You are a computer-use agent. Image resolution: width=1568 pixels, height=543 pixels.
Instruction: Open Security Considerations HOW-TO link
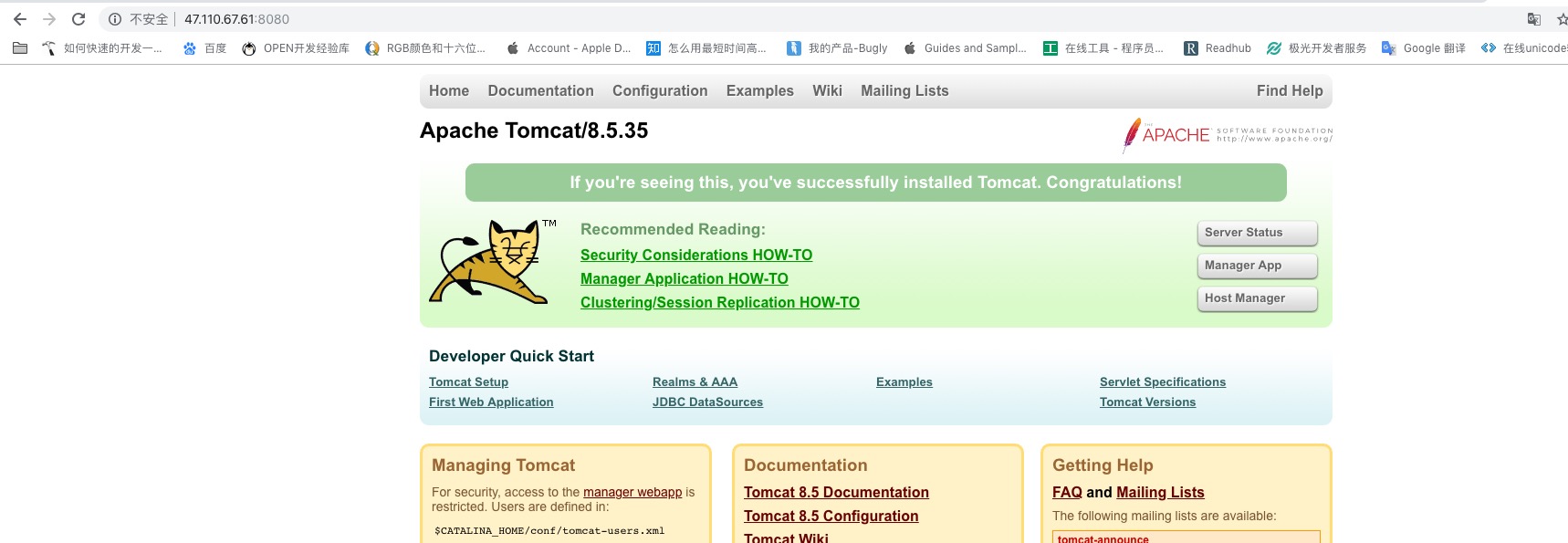point(696,256)
